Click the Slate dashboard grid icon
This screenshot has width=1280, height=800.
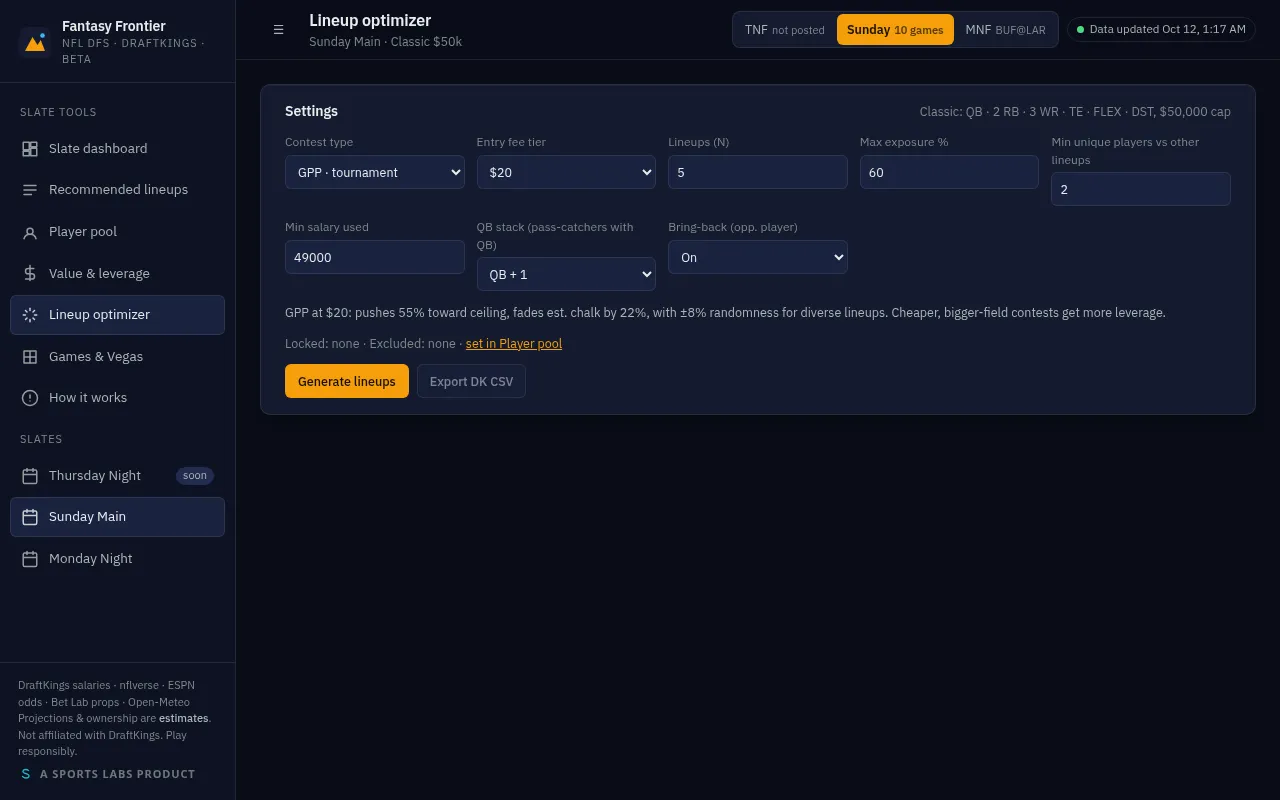point(30,149)
